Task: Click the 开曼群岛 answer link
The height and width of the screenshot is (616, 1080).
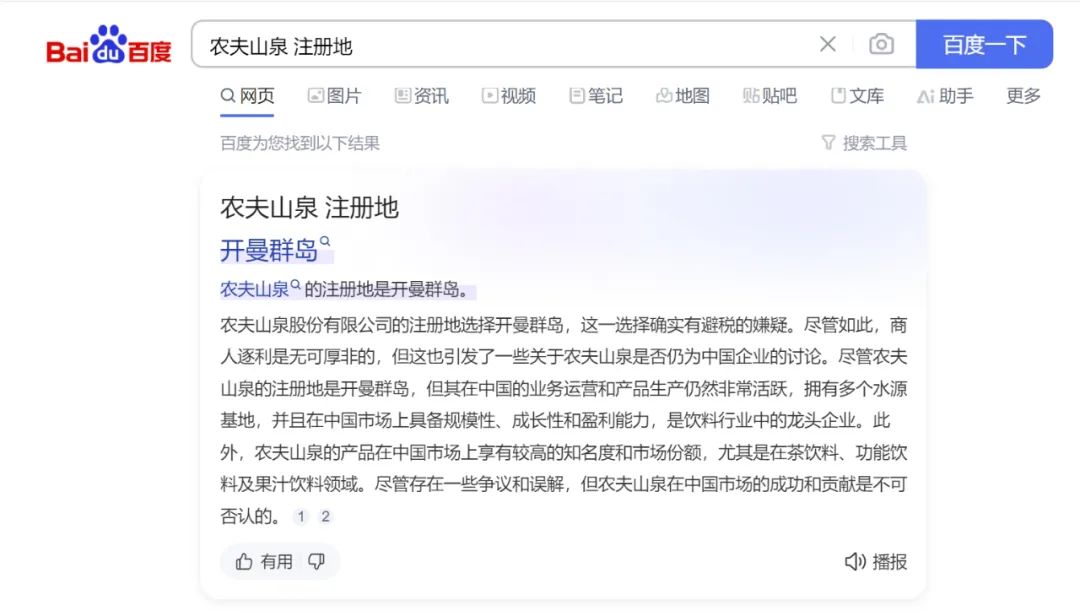Action: pyautogui.click(x=269, y=250)
